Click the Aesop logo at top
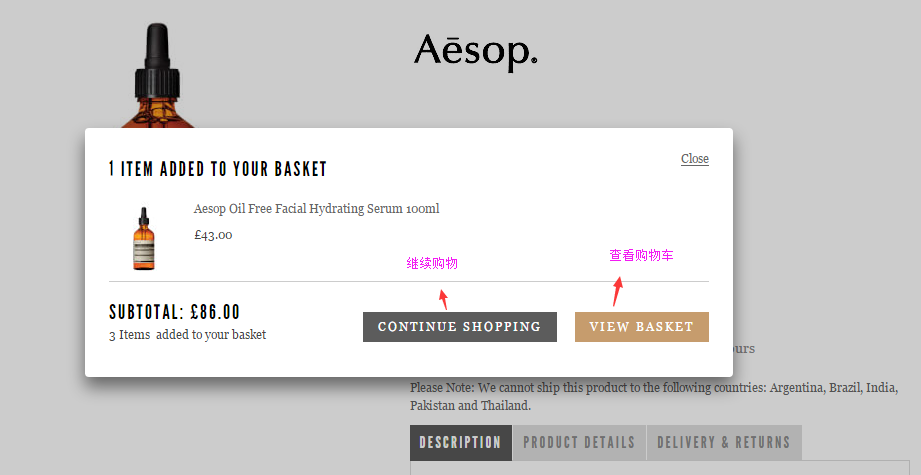The image size is (921, 475). 475,53
